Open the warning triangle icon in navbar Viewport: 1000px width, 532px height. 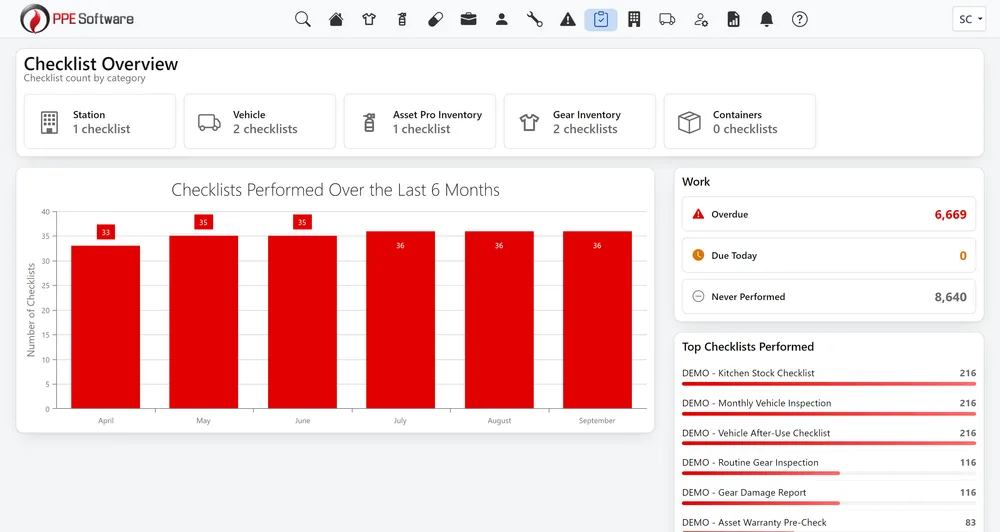coord(568,20)
